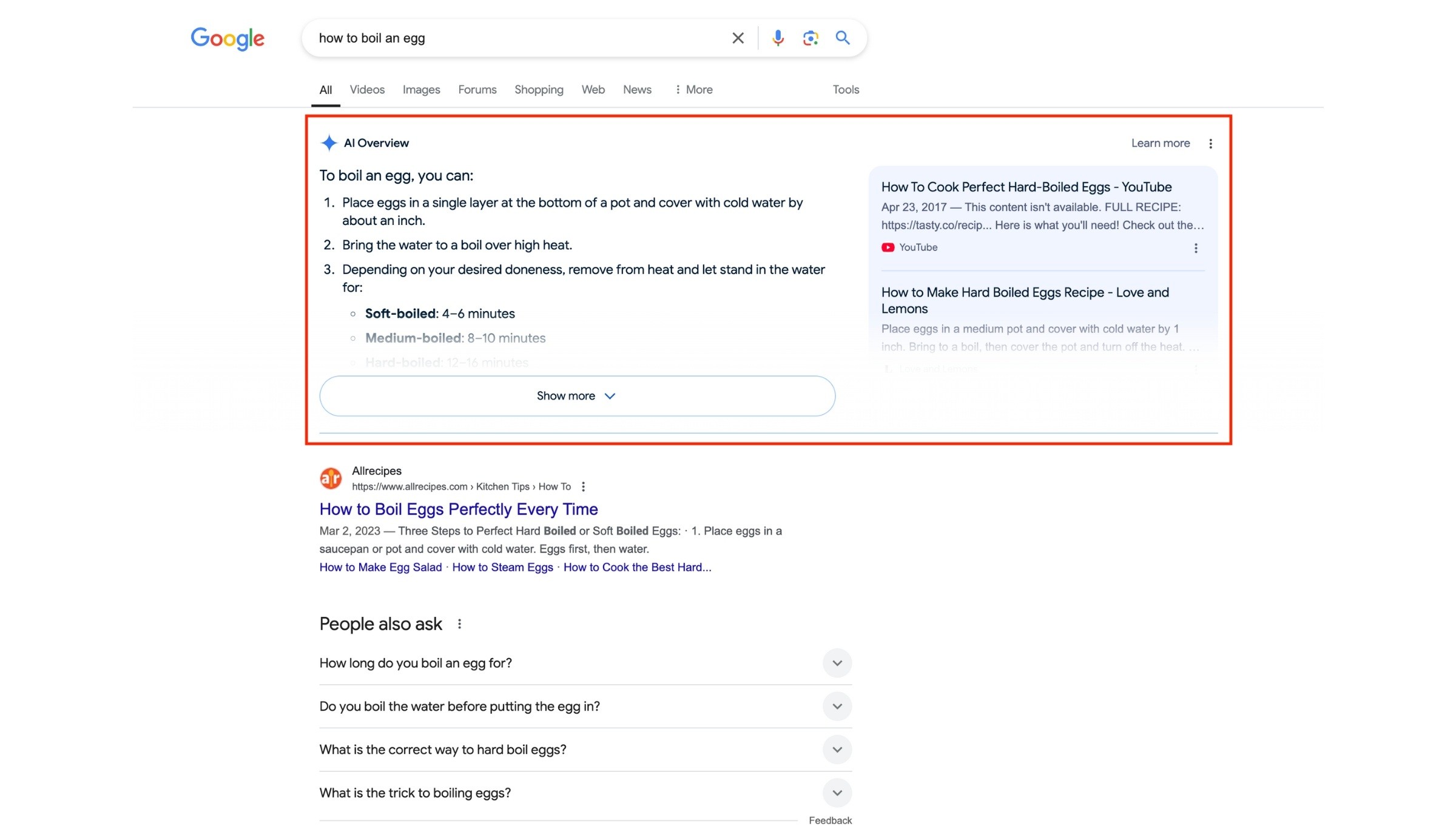The width and height of the screenshot is (1456, 840).
Task: Switch to the Images tab
Action: 421,90
